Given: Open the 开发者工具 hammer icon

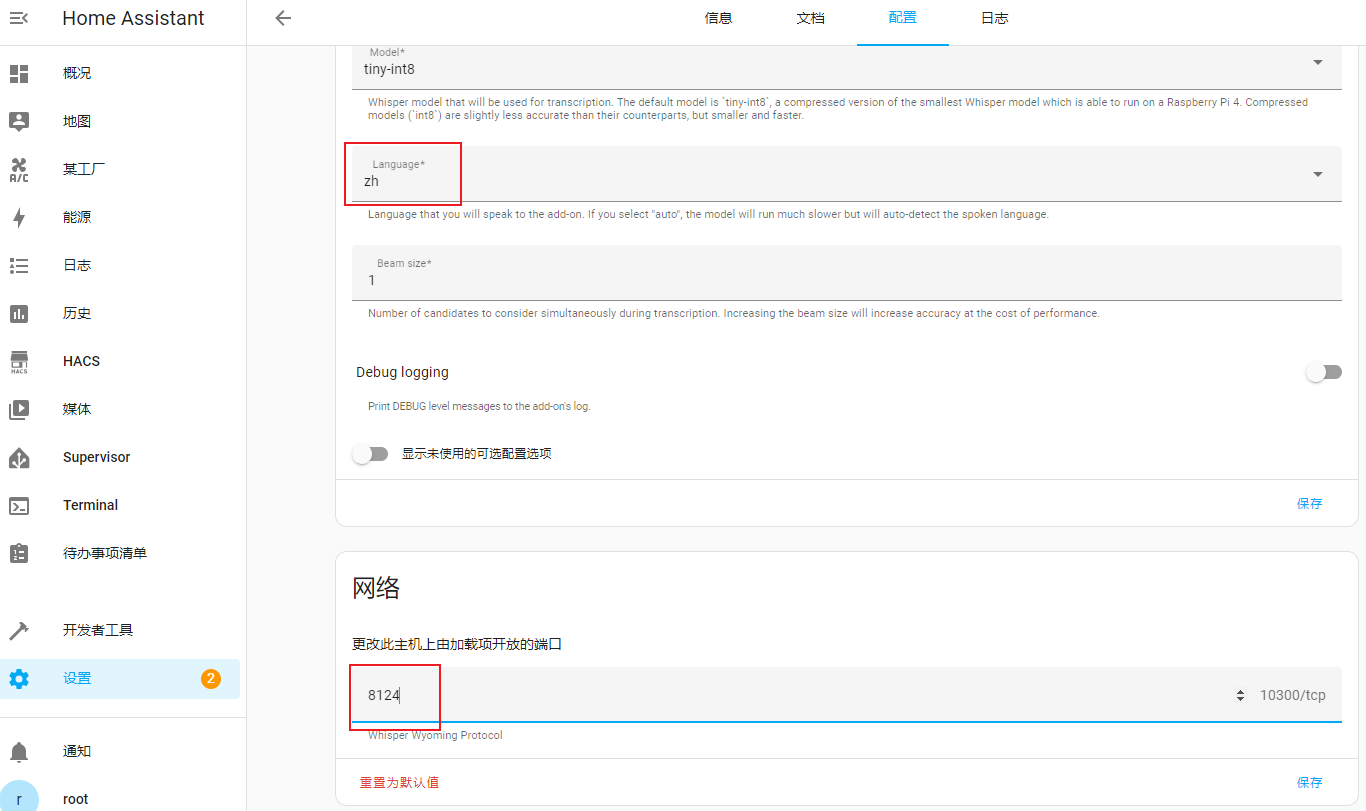Looking at the screenshot, I should (x=19, y=630).
